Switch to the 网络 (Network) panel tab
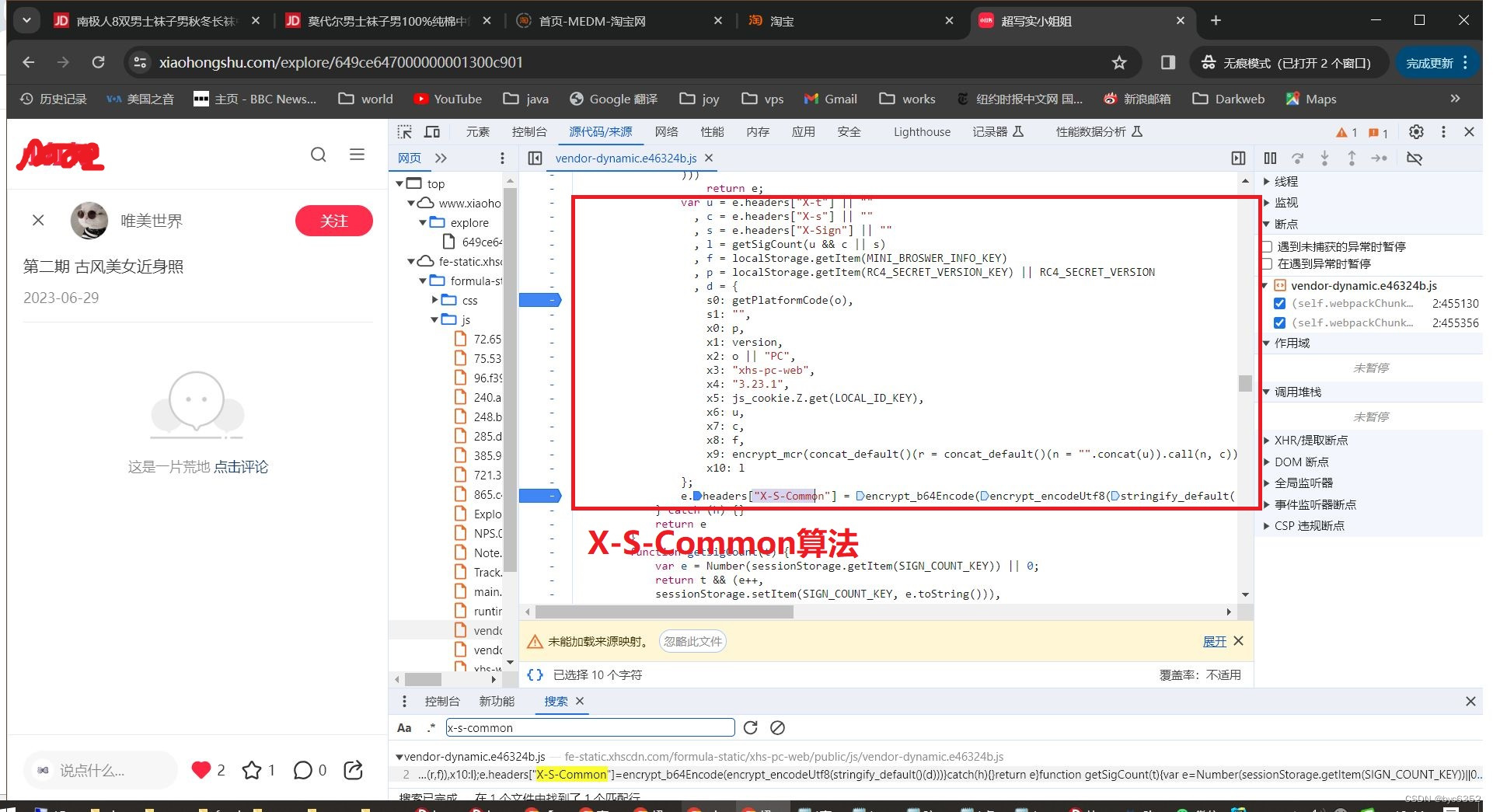Viewport: 1493px width, 812px height. coord(666,132)
